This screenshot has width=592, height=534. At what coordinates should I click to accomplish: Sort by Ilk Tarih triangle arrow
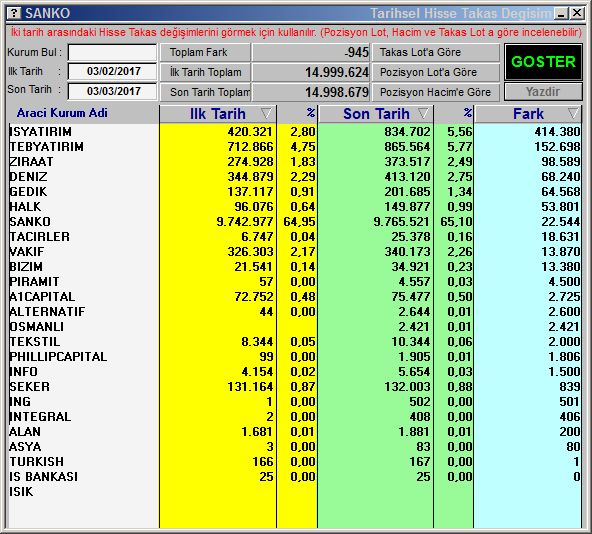tap(266, 113)
